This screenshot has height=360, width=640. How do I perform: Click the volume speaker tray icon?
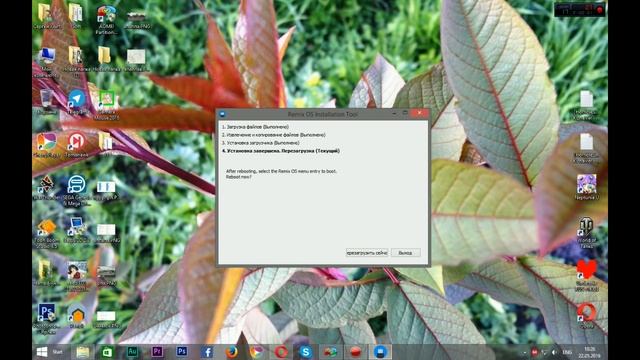coord(554,352)
